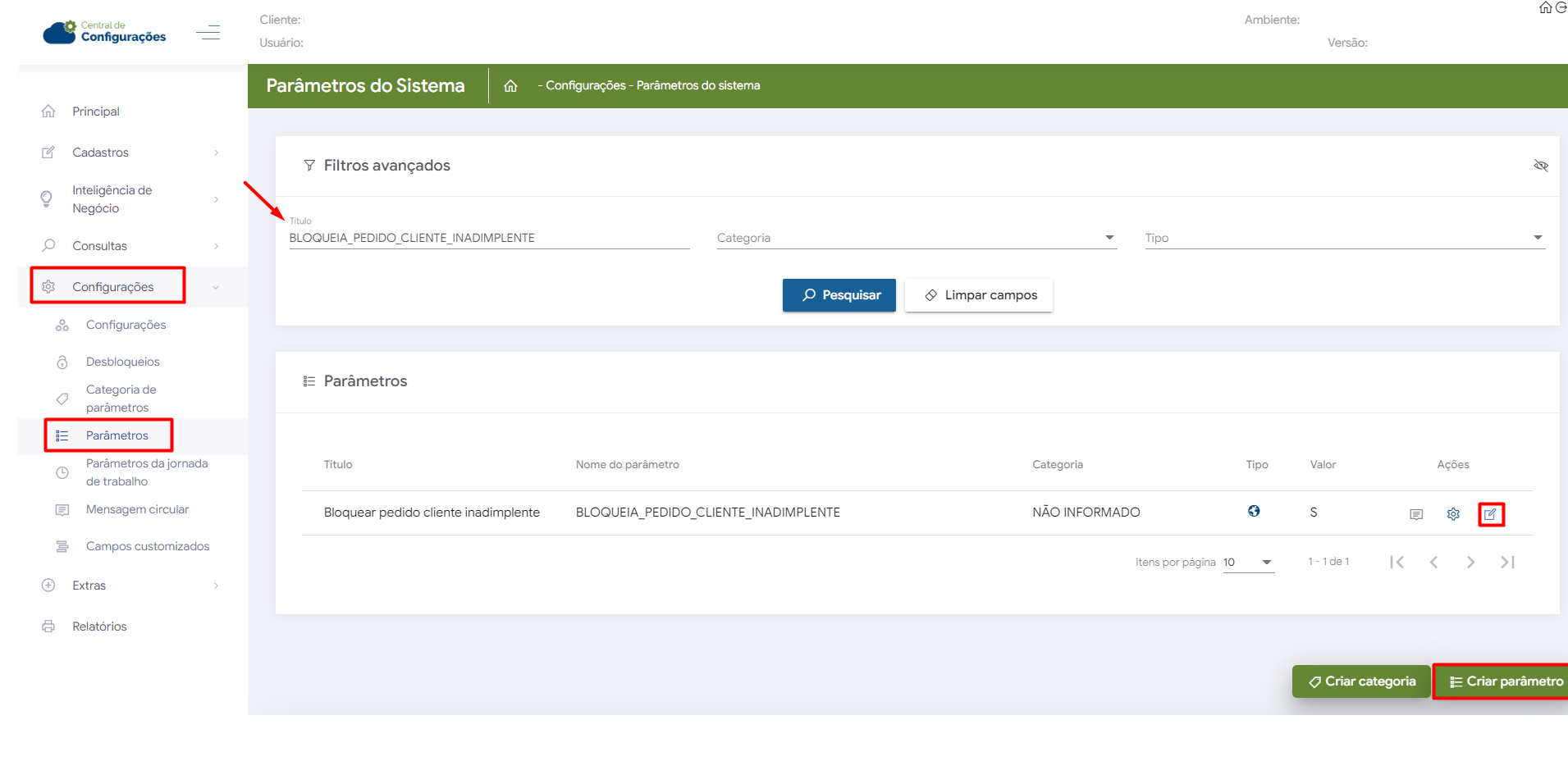Open parameter settings gear icon in row
Viewport: 1568px width, 761px height.
(1453, 514)
